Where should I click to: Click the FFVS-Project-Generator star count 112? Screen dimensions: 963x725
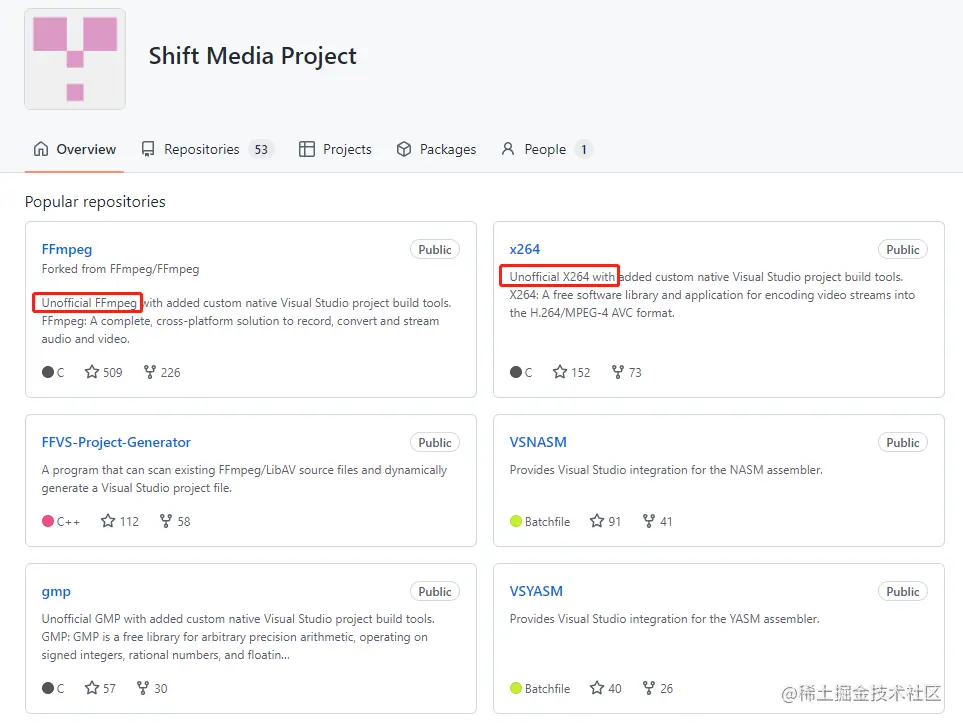coord(129,522)
